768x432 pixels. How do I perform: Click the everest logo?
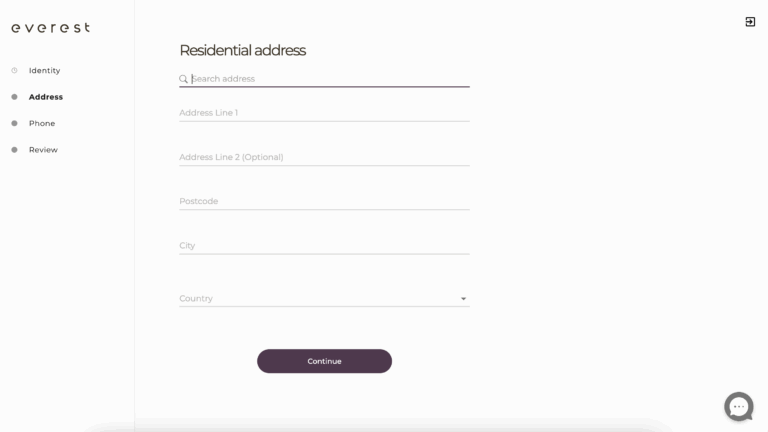click(51, 28)
